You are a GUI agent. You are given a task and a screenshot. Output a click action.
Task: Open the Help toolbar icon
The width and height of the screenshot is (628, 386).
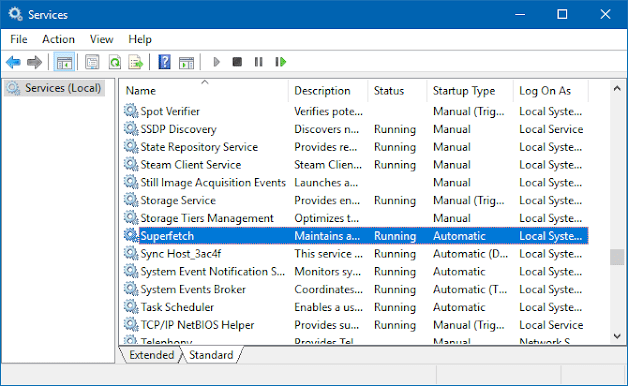pos(164,62)
